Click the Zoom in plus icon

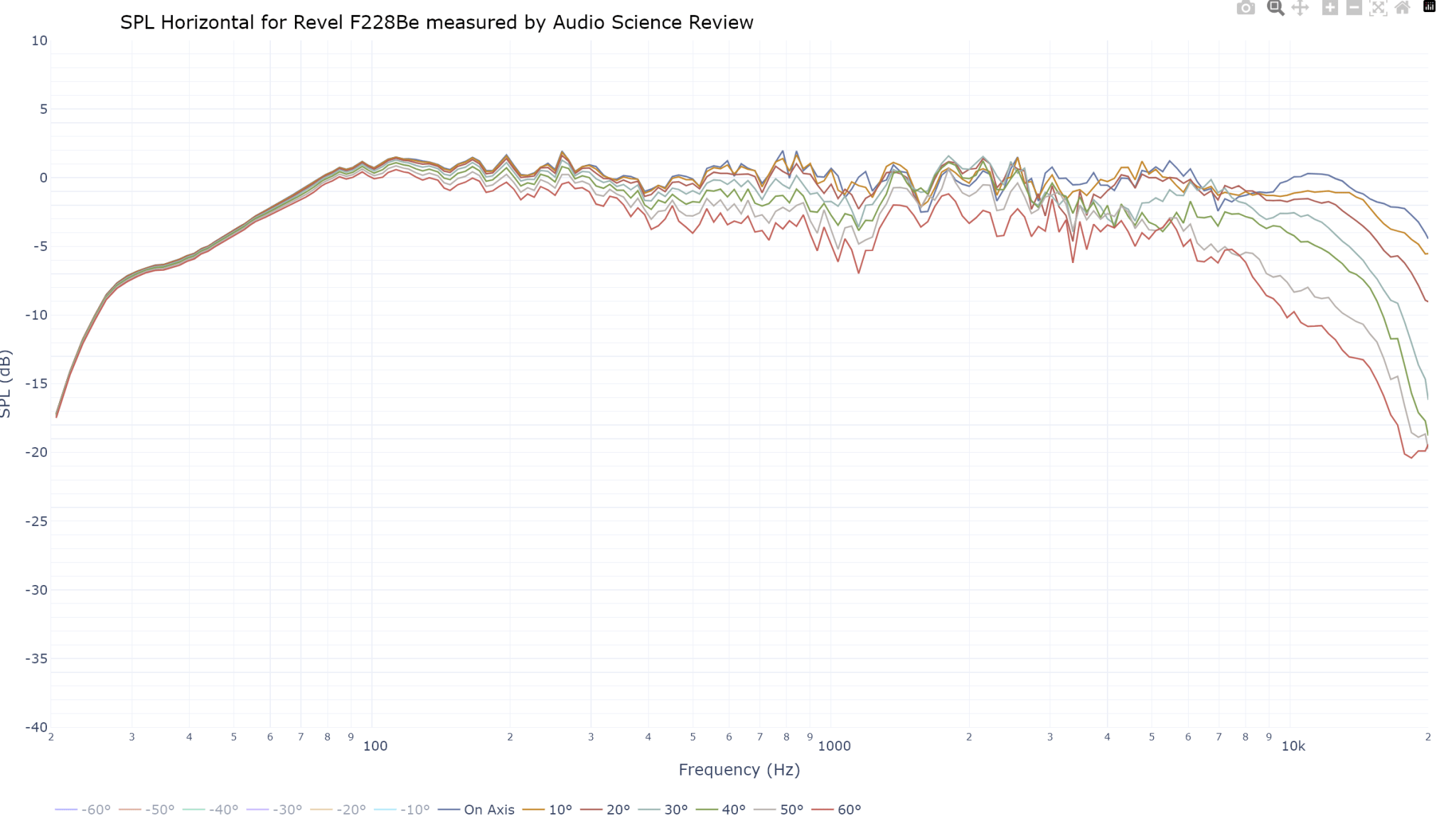click(x=1330, y=8)
